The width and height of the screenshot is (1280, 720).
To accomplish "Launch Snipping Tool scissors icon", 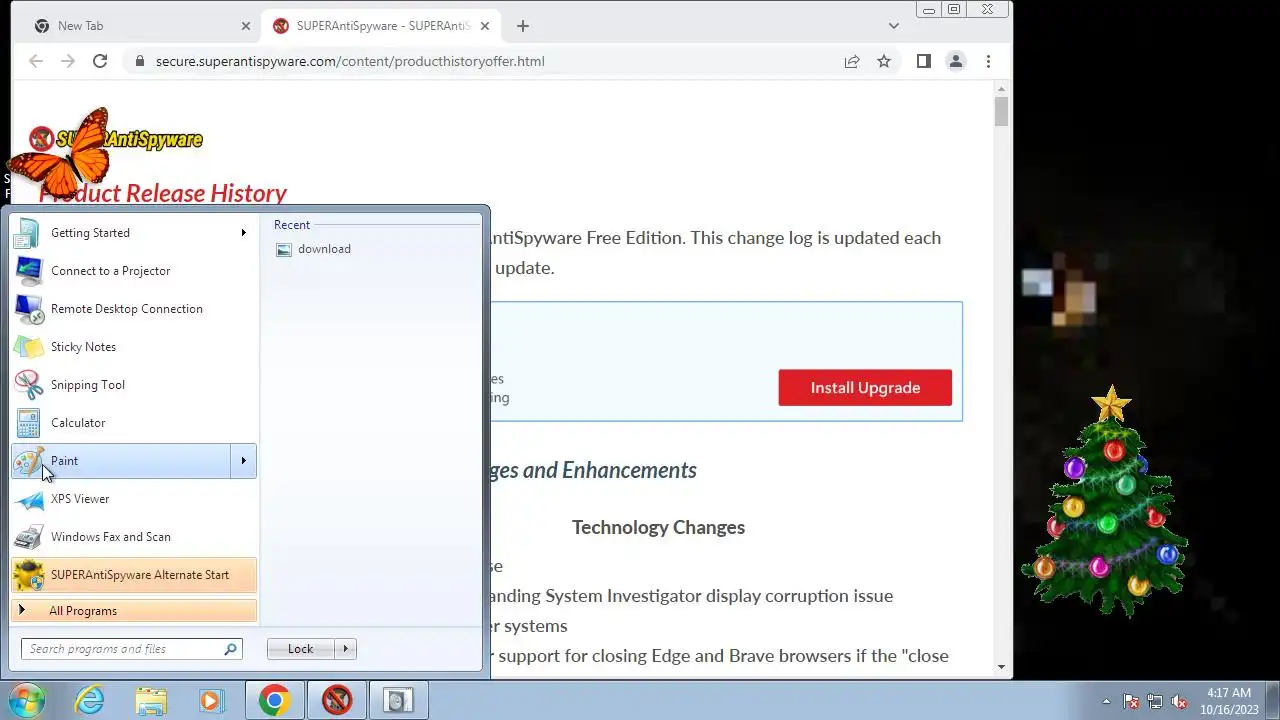I will (x=28, y=385).
